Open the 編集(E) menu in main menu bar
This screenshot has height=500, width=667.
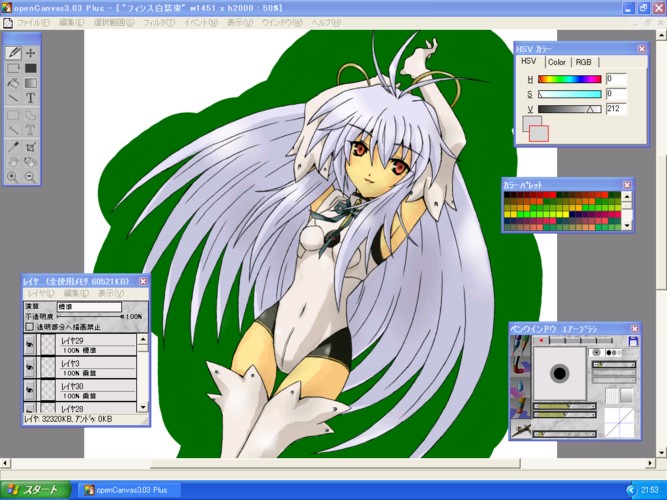[x=71, y=23]
